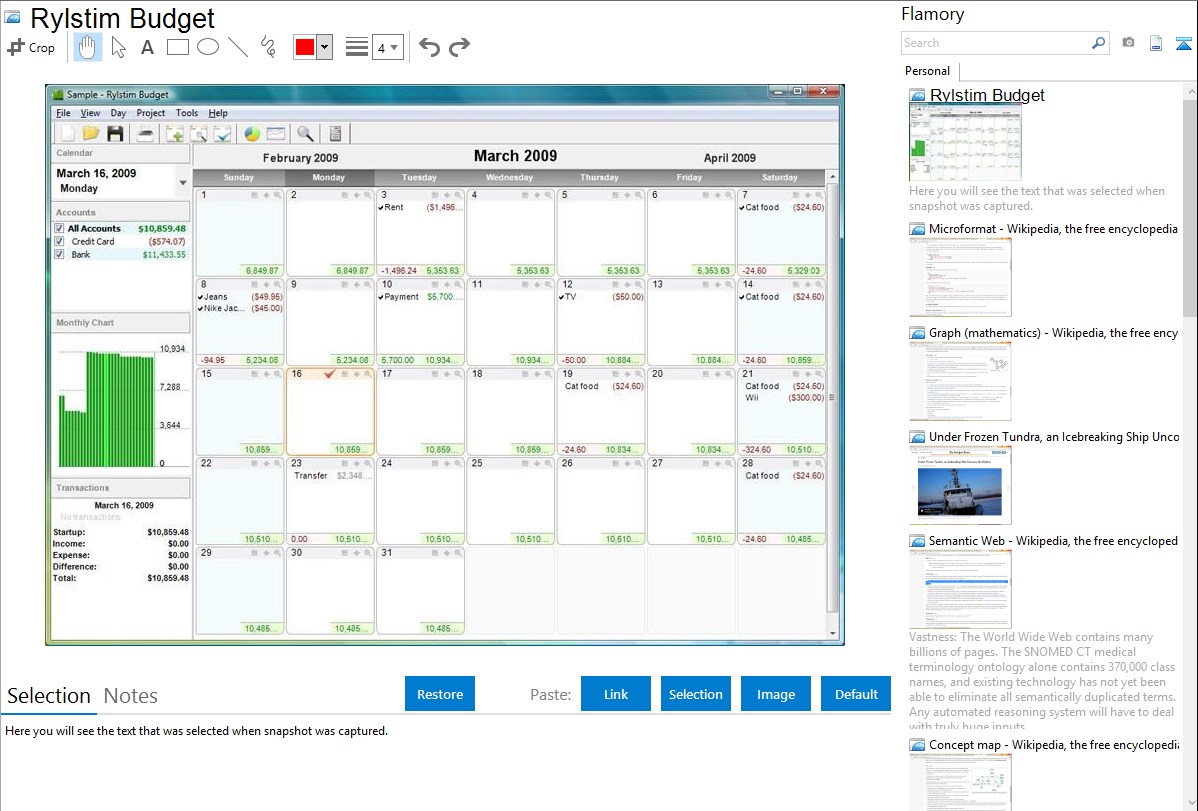
Task: Open the color swatch dropdown arrow
Action: click(x=325, y=47)
